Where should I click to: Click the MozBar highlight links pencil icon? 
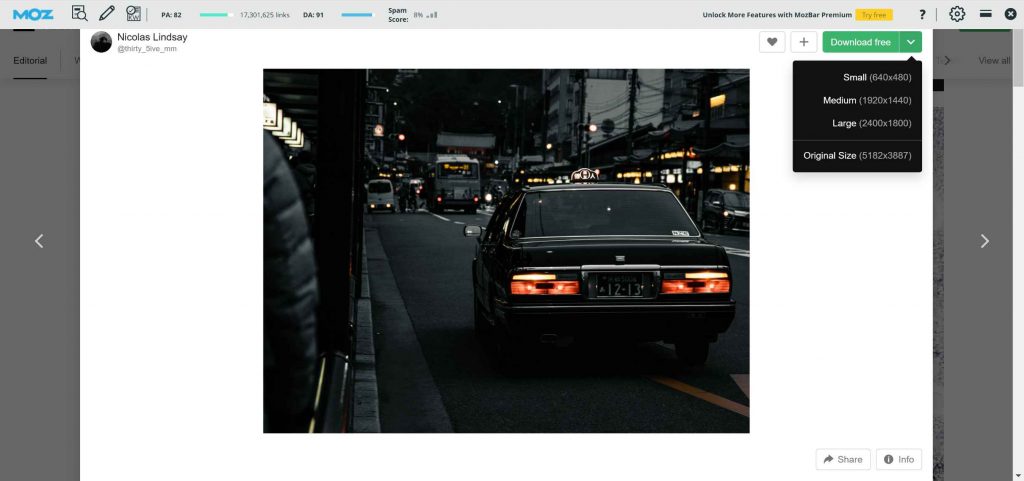(x=107, y=14)
